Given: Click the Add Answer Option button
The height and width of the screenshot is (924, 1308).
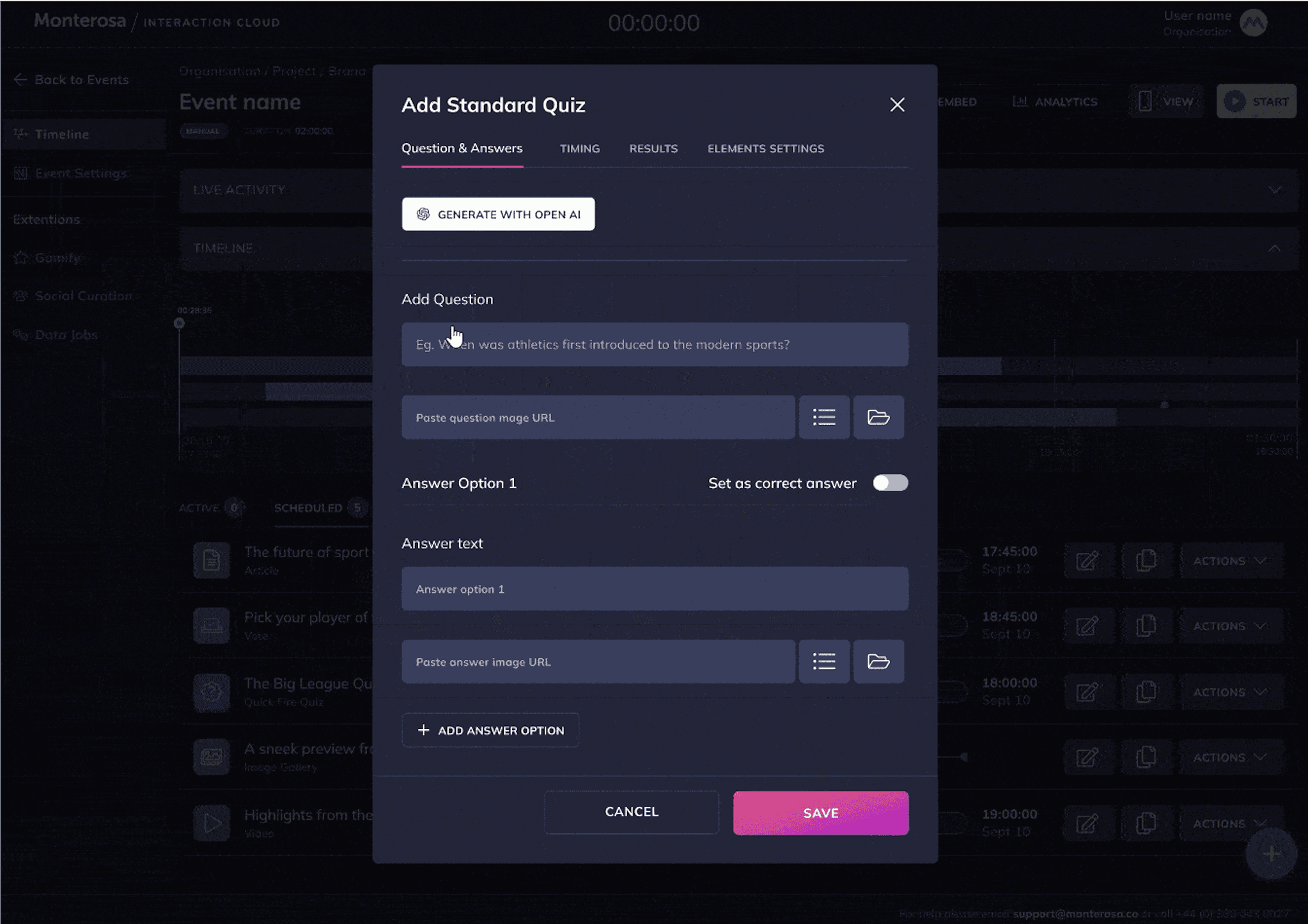Looking at the screenshot, I should coord(490,730).
